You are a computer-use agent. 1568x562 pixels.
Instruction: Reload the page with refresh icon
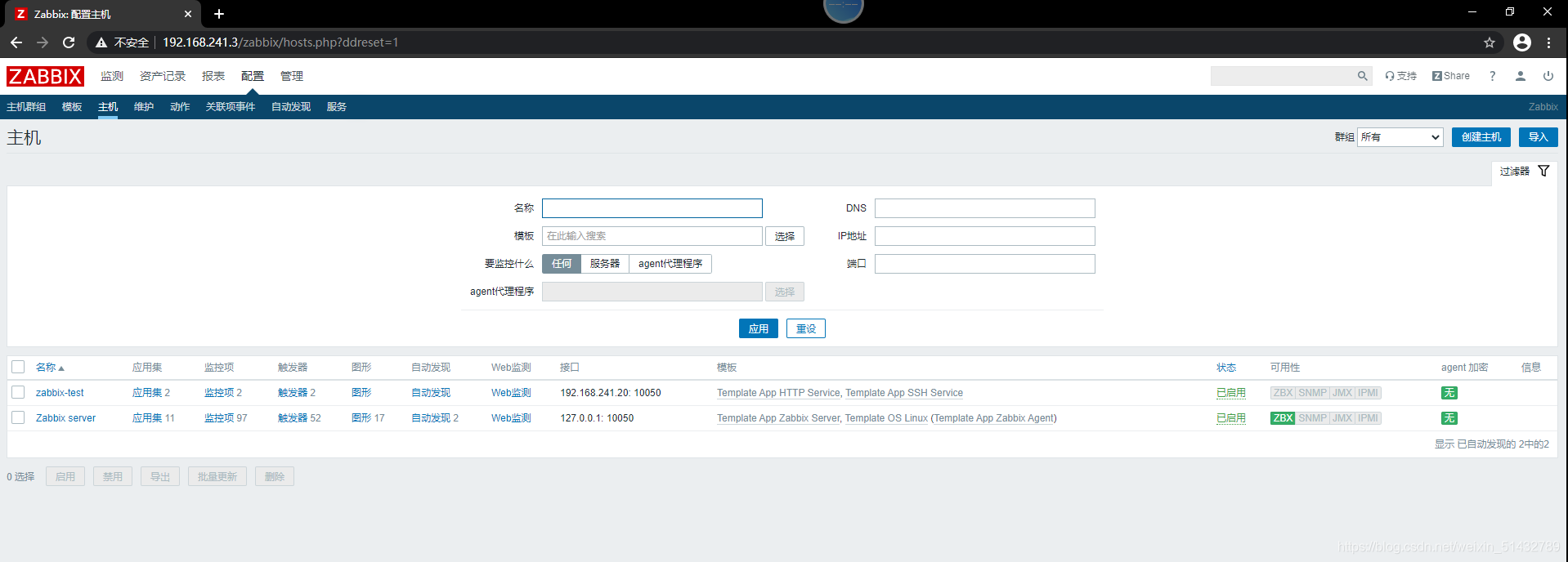pos(69,42)
